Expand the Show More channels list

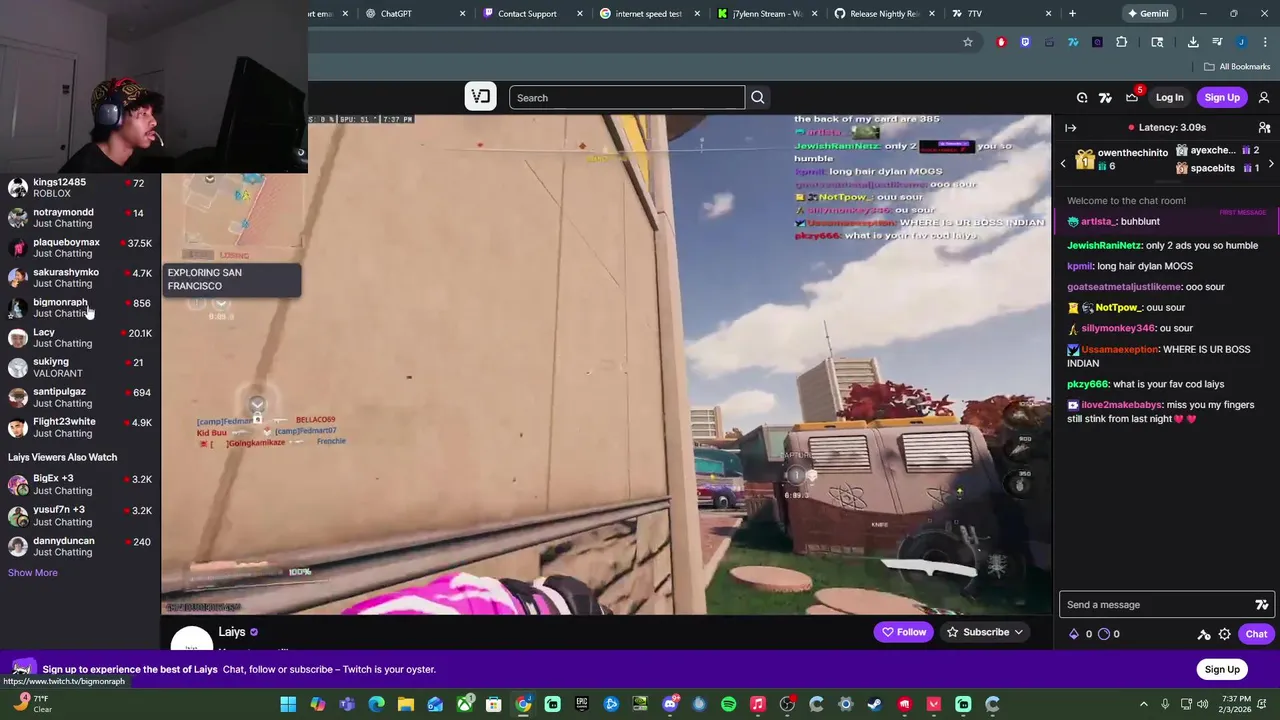click(33, 573)
